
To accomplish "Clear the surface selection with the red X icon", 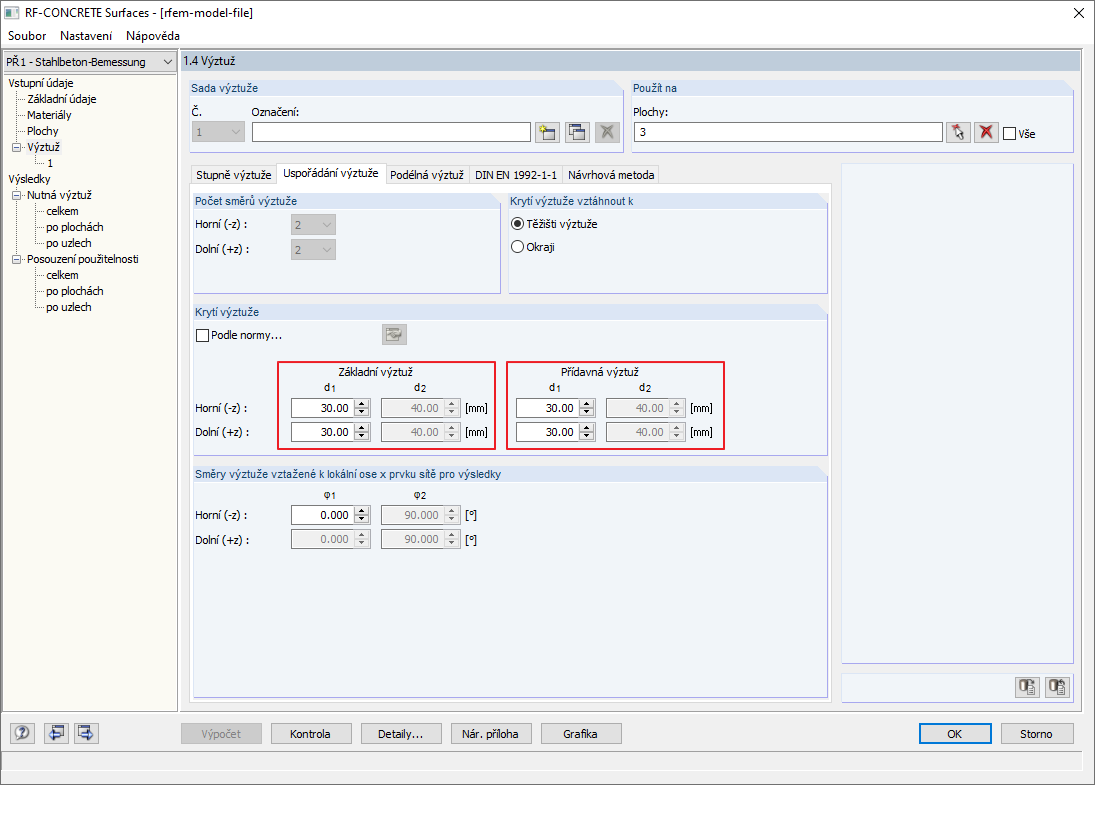I will 986,132.
